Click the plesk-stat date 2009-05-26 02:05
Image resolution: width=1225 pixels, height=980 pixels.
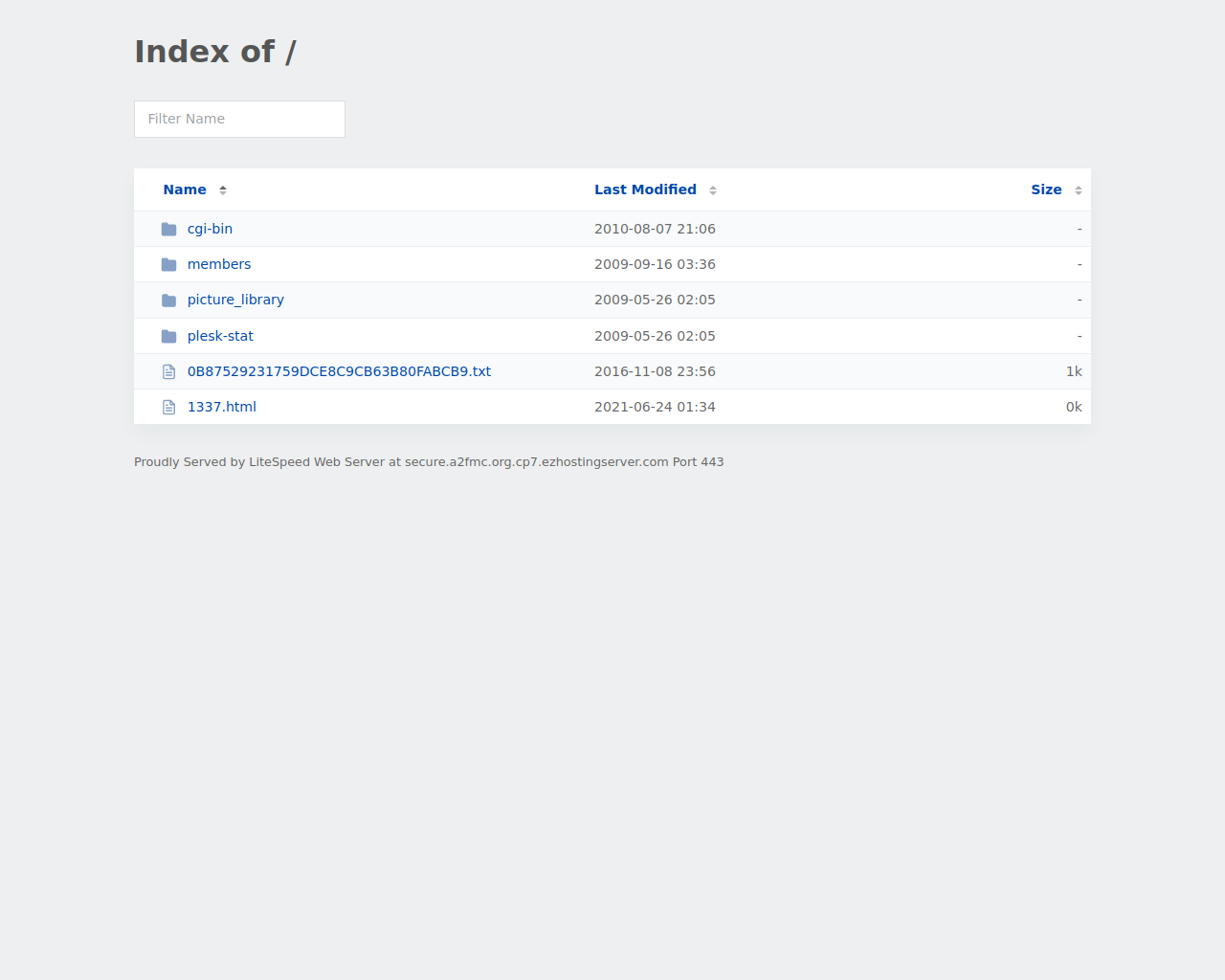(x=655, y=336)
